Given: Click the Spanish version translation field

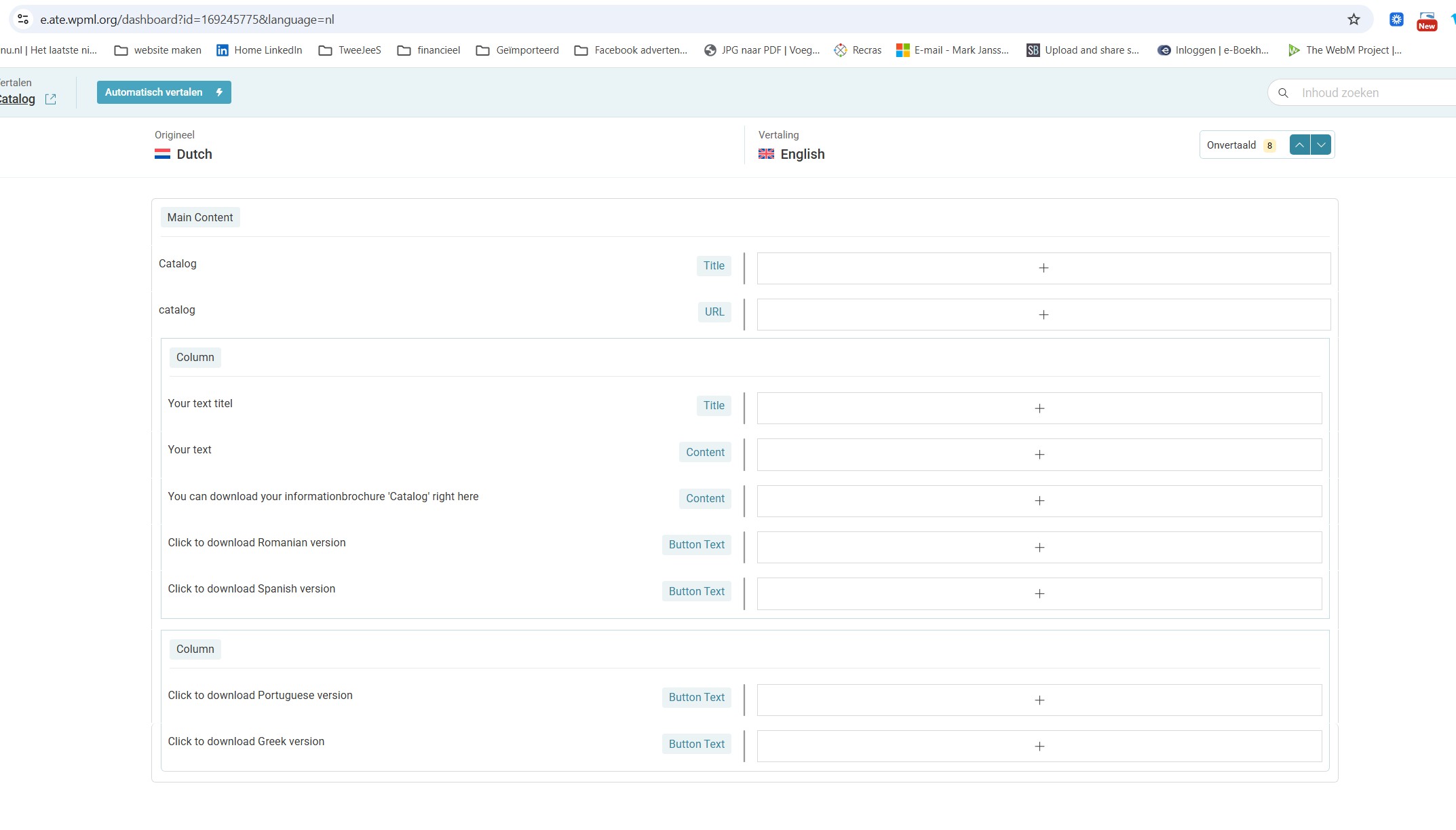Looking at the screenshot, I should [1039, 594].
